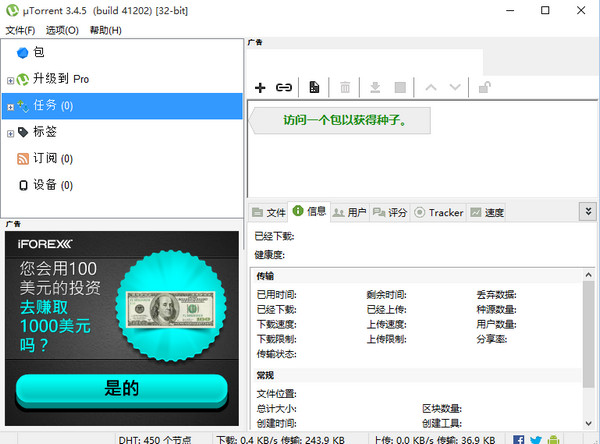Viewport: 600px width, 444px height.
Task: Click the Move Up Queue arrow
Action: click(431, 88)
